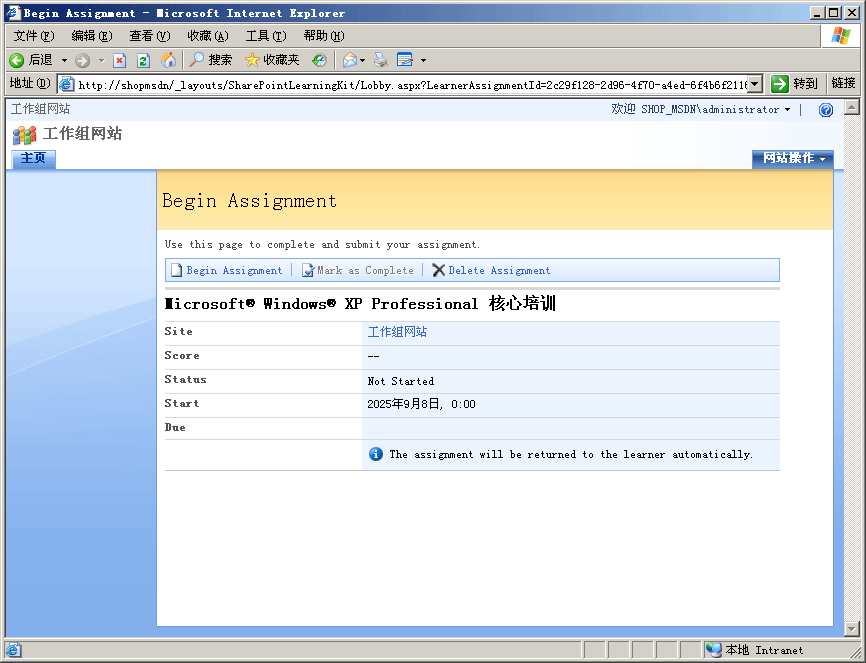Click the Stop loading icon
This screenshot has height=663, width=866.
pyautogui.click(x=119, y=60)
